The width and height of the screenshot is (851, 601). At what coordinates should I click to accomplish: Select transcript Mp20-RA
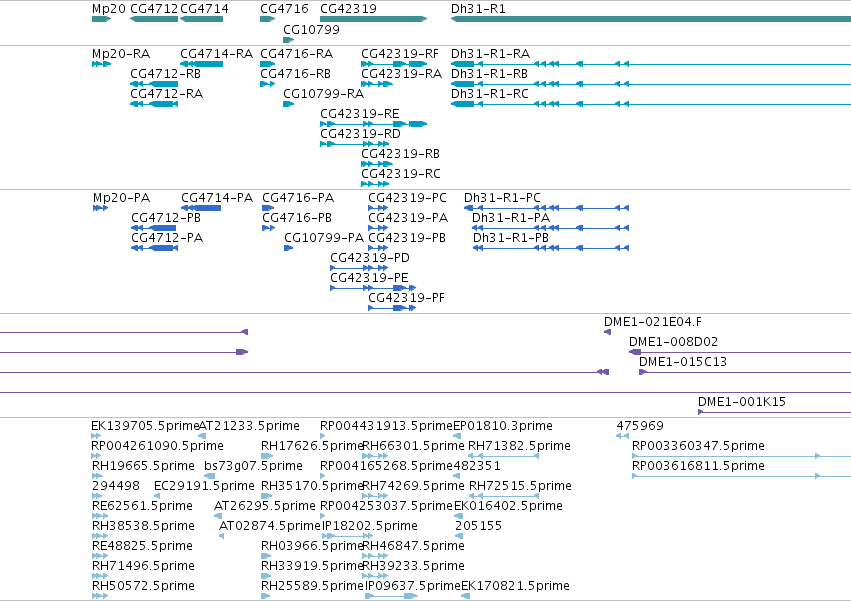[x=121, y=54]
